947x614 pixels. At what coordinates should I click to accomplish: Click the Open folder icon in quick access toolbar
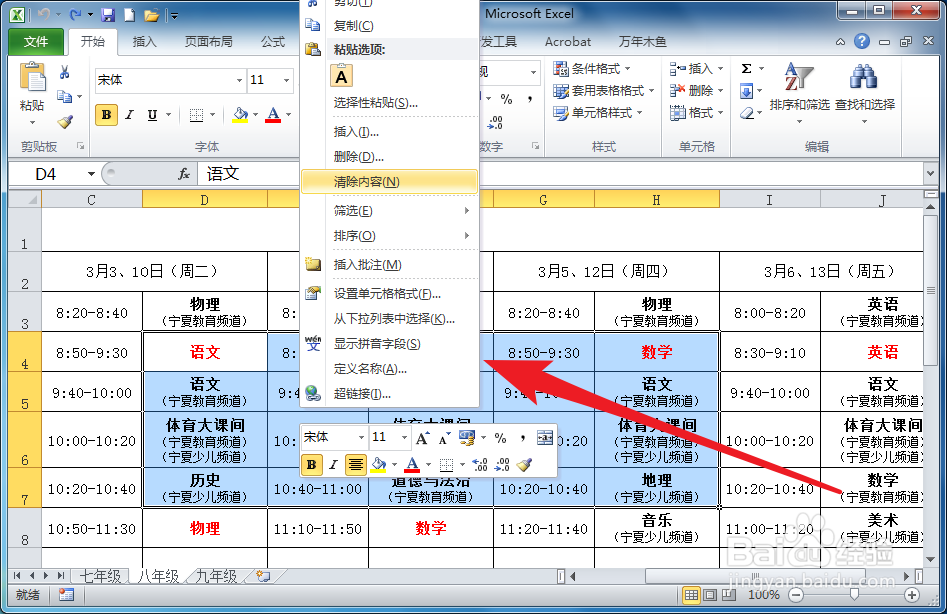tap(151, 15)
